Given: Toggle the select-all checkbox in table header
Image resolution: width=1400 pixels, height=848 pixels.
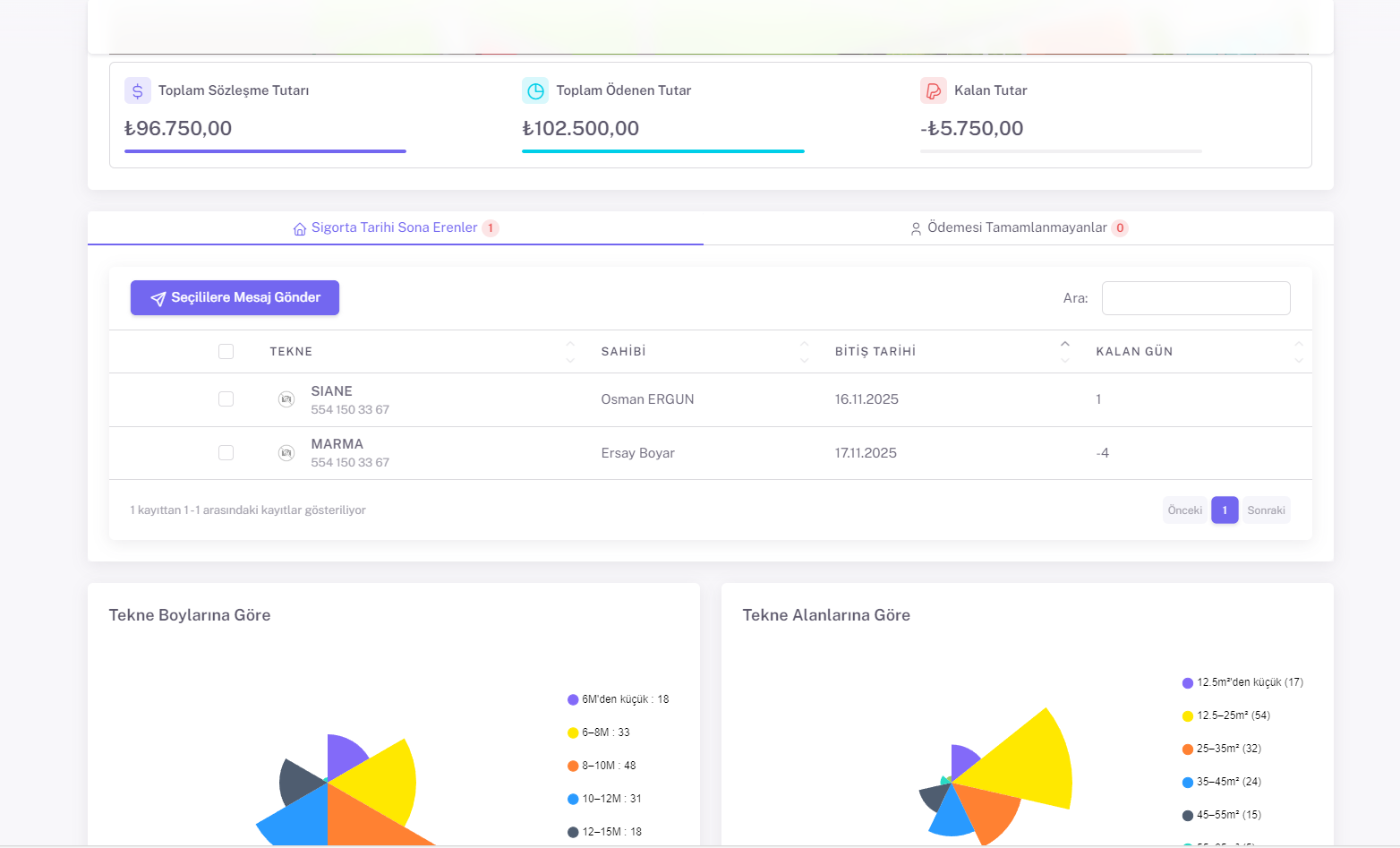Looking at the screenshot, I should coord(226,352).
